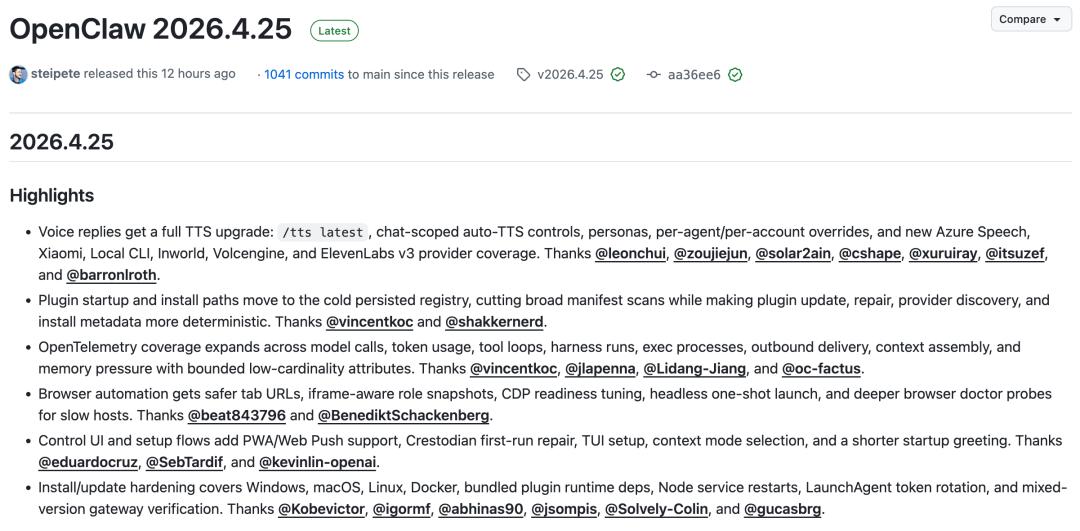The image size is (1080, 531).
Task: Open the 1041 commits link
Action: coord(304,75)
